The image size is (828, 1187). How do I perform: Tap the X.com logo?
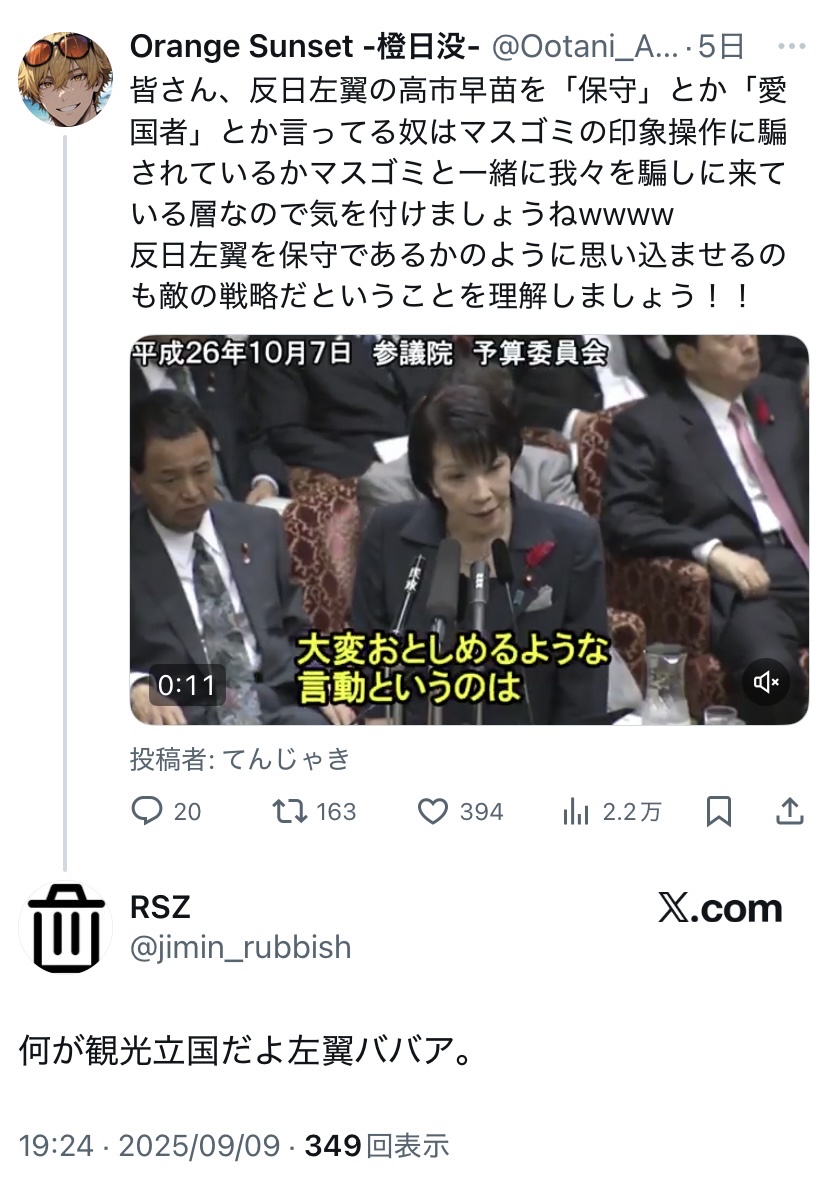pyautogui.click(x=720, y=908)
